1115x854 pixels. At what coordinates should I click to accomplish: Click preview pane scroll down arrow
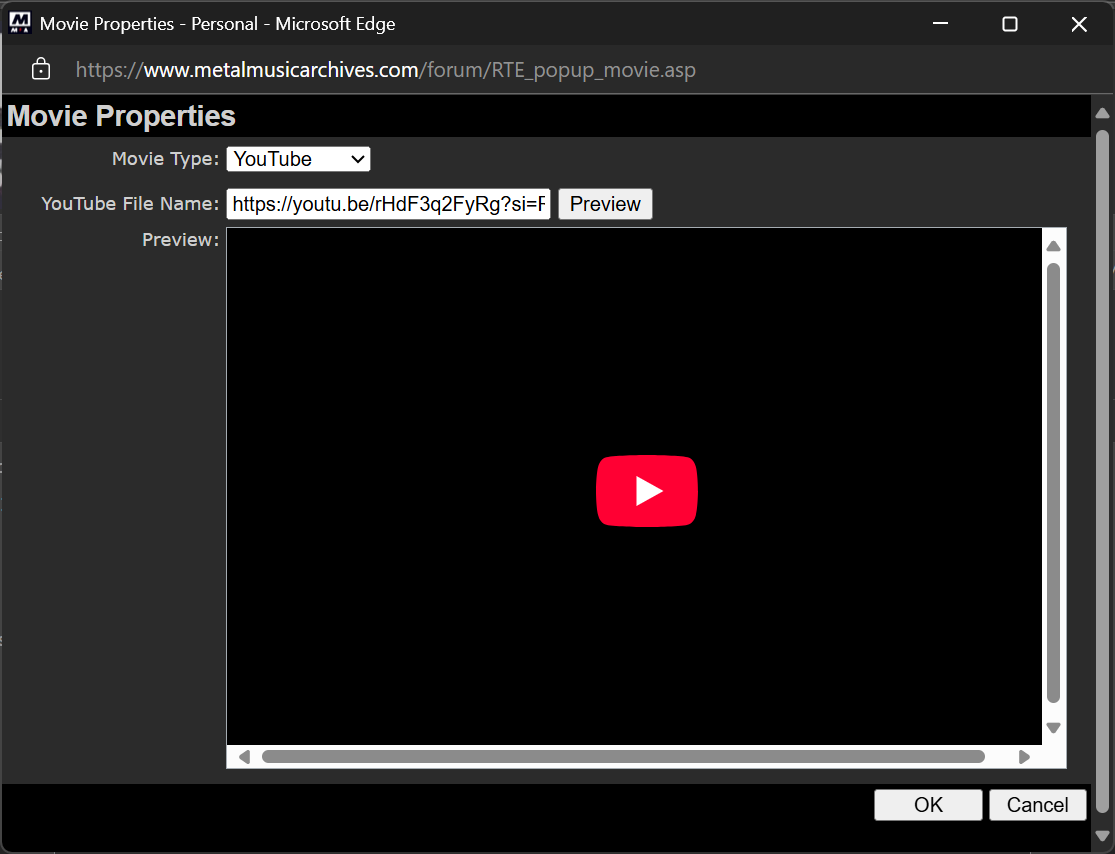(1054, 727)
